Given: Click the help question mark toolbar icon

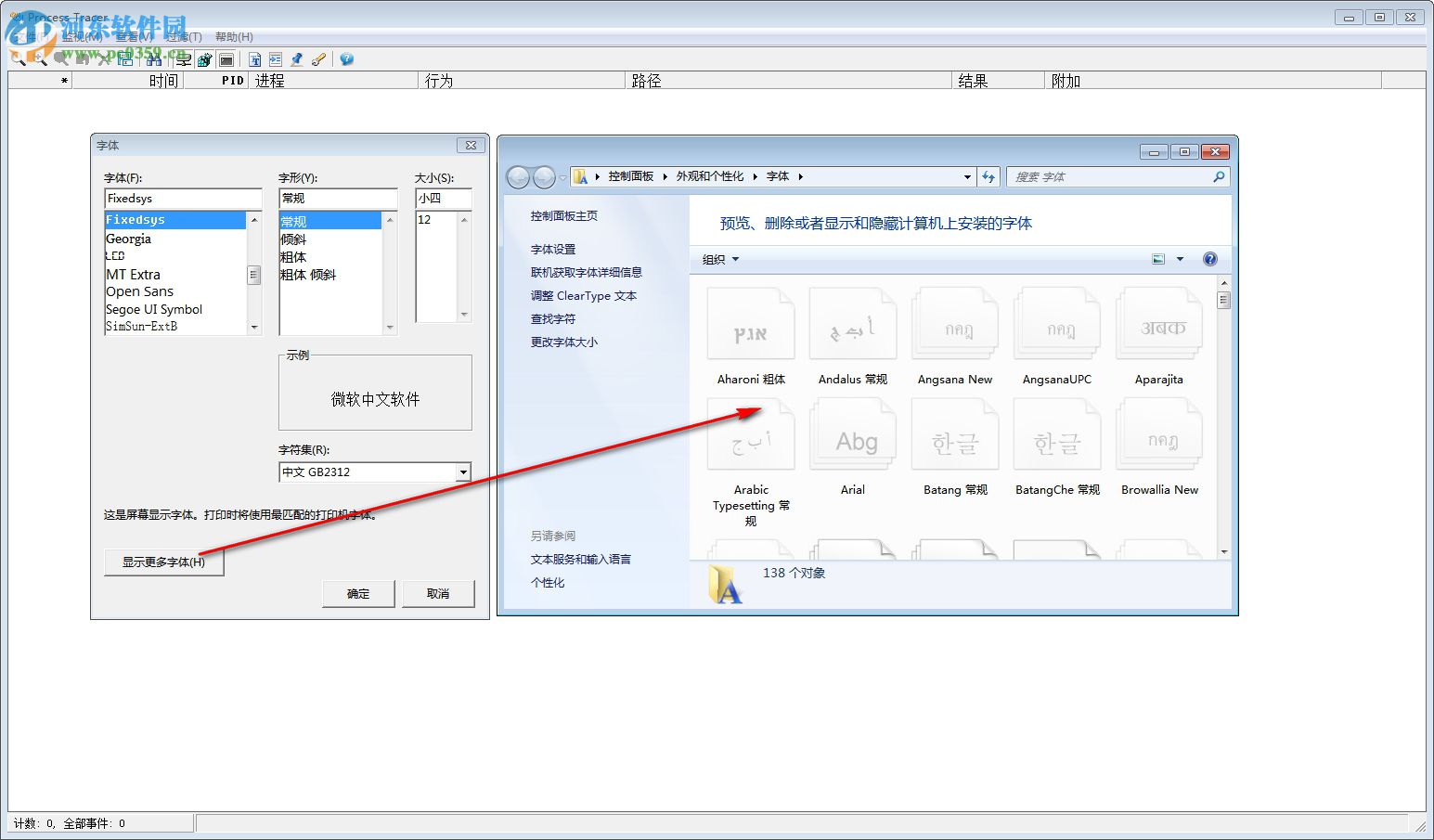Looking at the screenshot, I should pos(346,58).
